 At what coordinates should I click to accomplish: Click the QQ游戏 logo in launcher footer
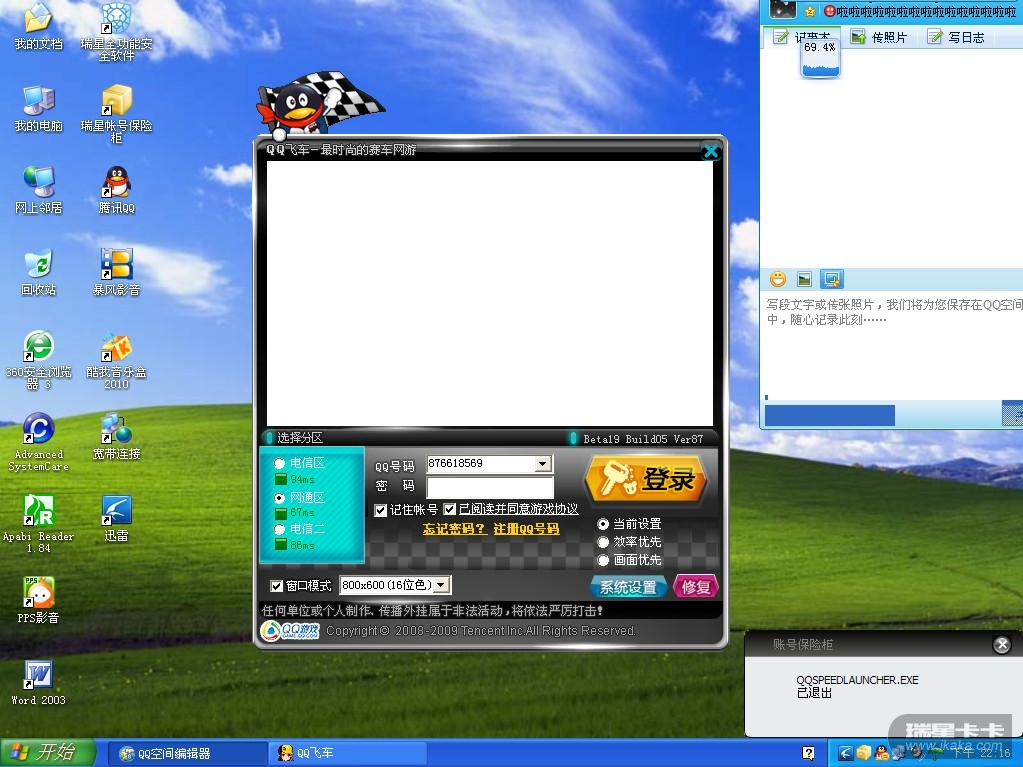290,631
